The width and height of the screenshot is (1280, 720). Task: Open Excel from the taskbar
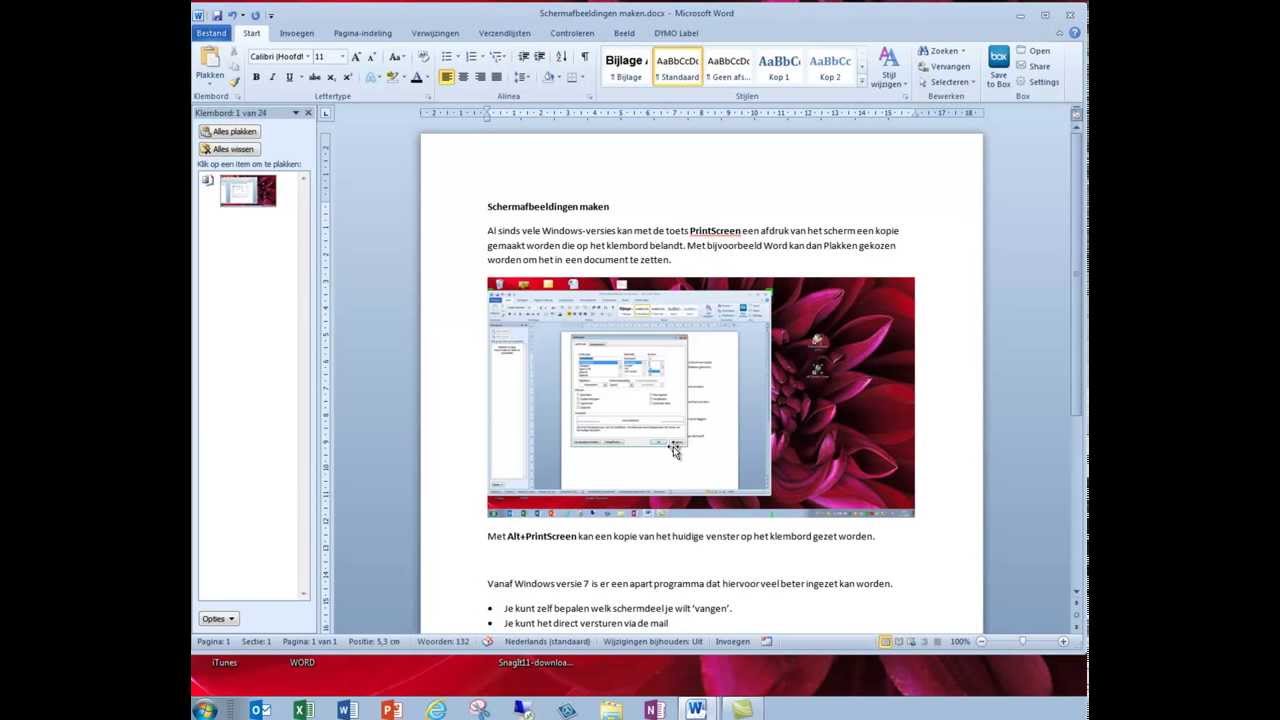tap(303, 709)
